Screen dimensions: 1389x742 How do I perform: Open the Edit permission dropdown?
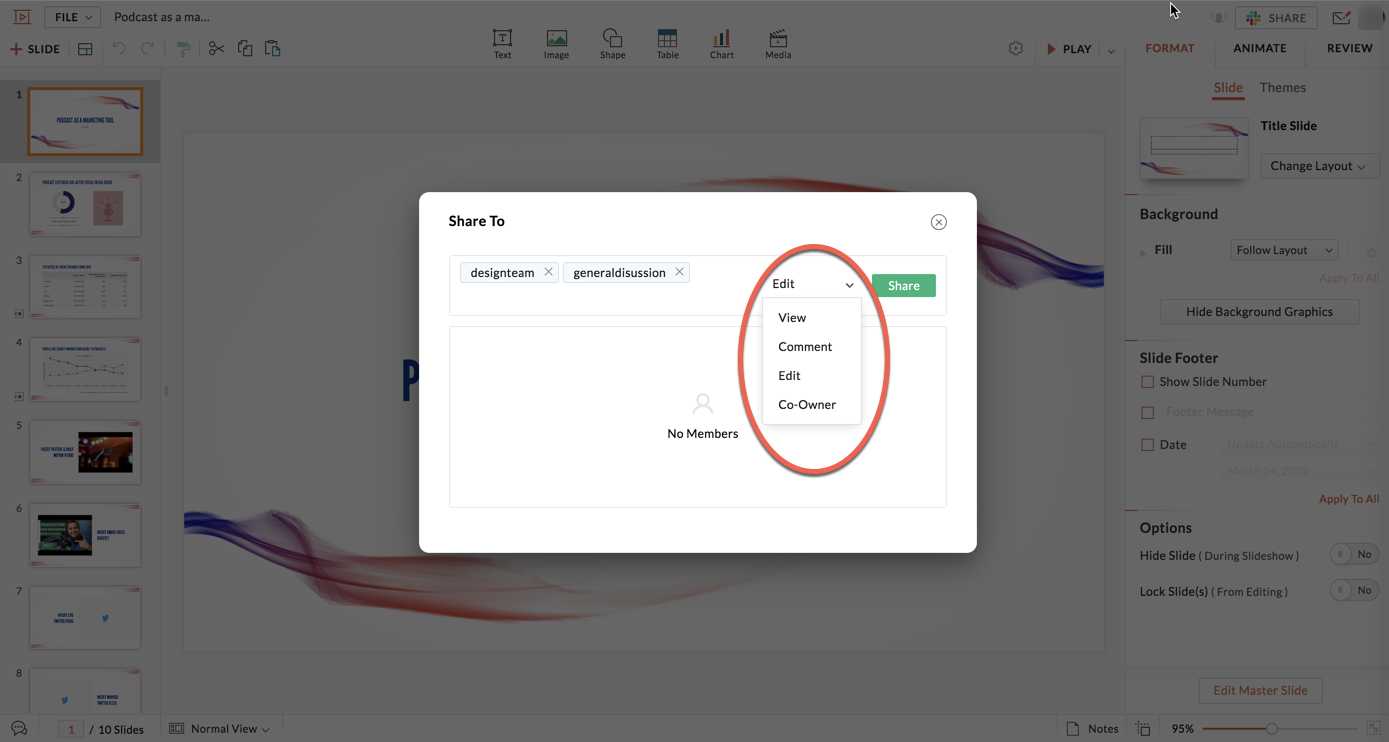(812, 284)
